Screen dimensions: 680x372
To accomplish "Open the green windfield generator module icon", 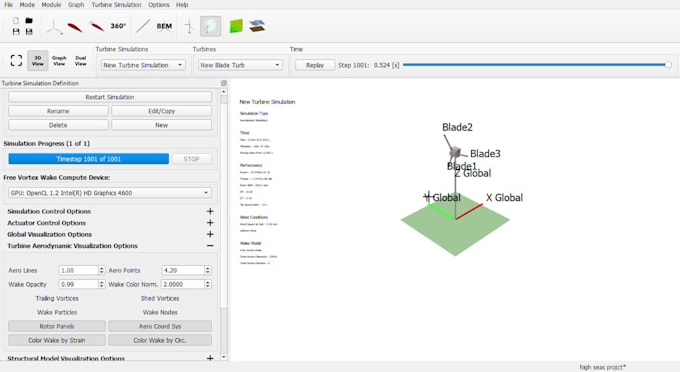I will (x=236, y=26).
